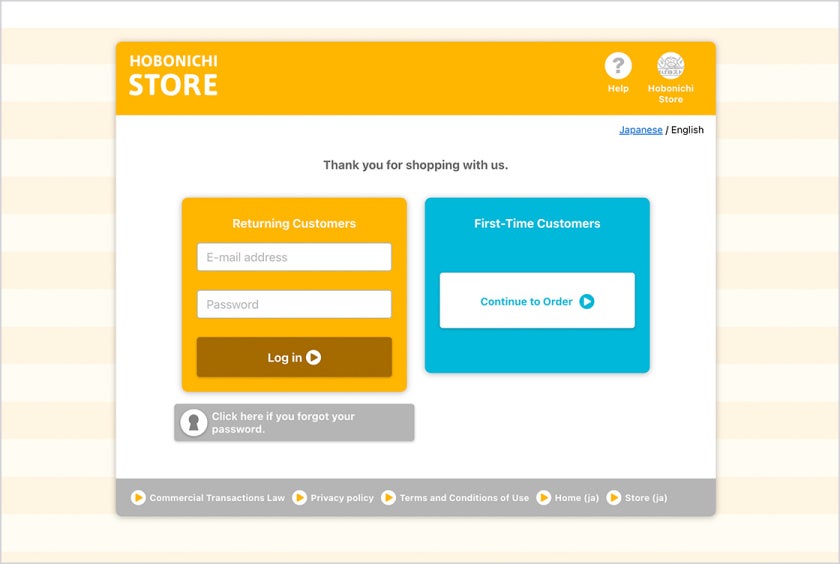The height and width of the screenshot is (564, 840).
Task: Click the arrow icon before Store (ja)
Action: [614, 498]
